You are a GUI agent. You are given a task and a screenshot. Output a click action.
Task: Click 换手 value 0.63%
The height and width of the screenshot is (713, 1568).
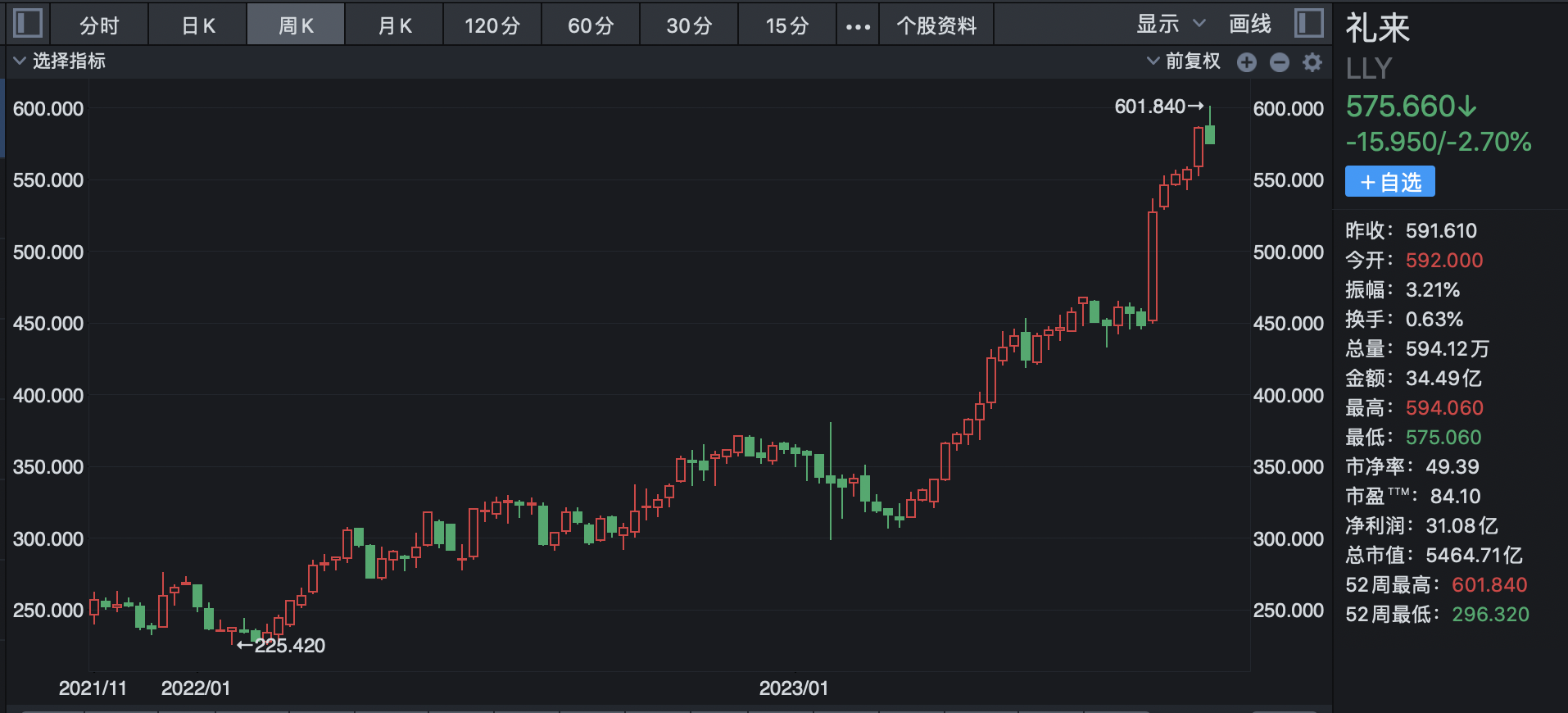coord(1434,319)
